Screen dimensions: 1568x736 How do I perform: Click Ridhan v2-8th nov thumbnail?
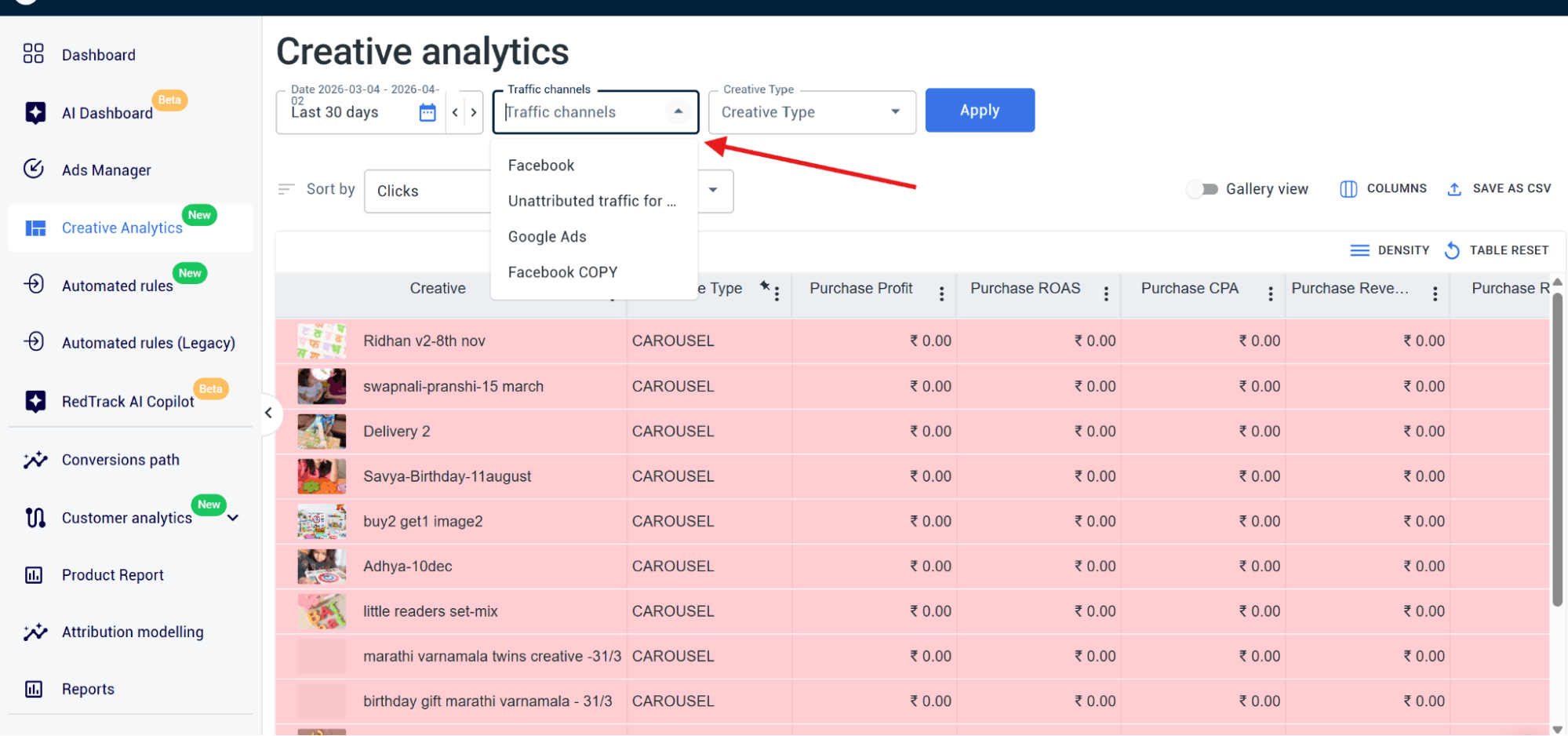(x=322, y=341)
